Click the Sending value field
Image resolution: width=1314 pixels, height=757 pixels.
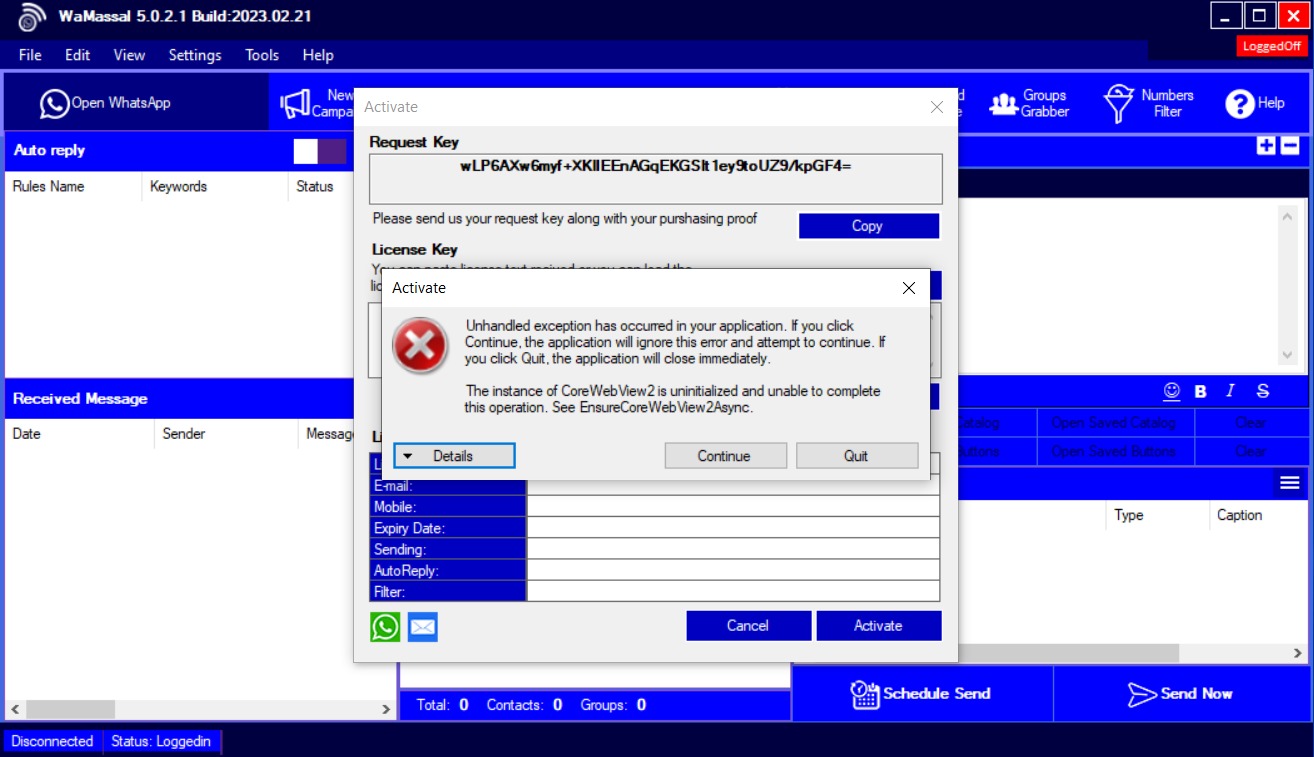[x=733, y=549]
